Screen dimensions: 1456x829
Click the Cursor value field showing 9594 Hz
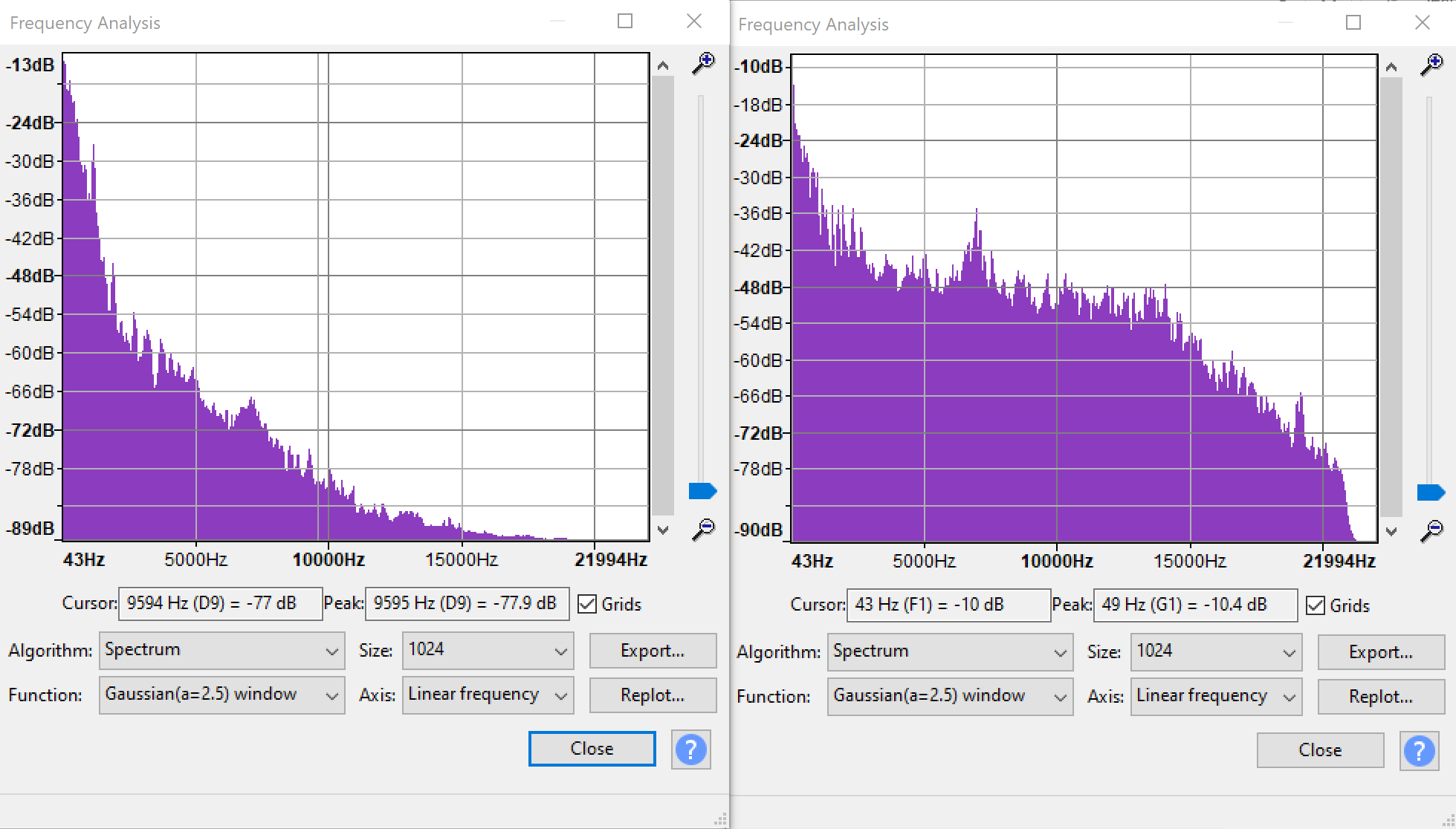[x=219, y=603]
